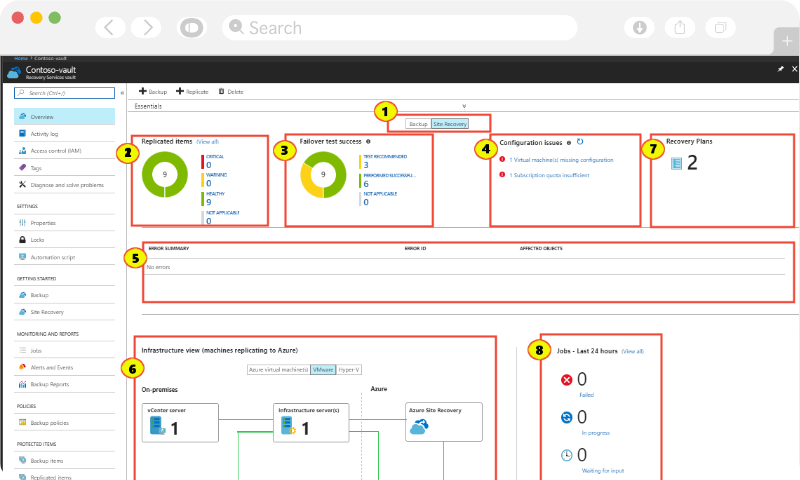Switch dashboard toggle to Backup
This screenshot has width=800, height=480.
pos(418,124)
